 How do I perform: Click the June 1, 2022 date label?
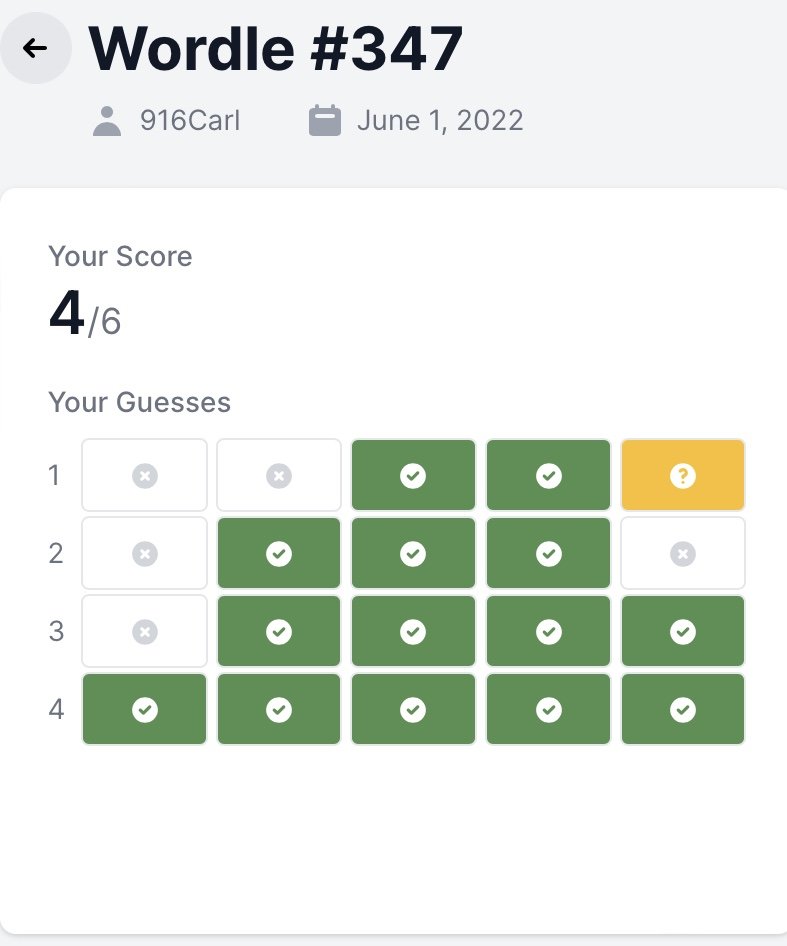point(440,121)
